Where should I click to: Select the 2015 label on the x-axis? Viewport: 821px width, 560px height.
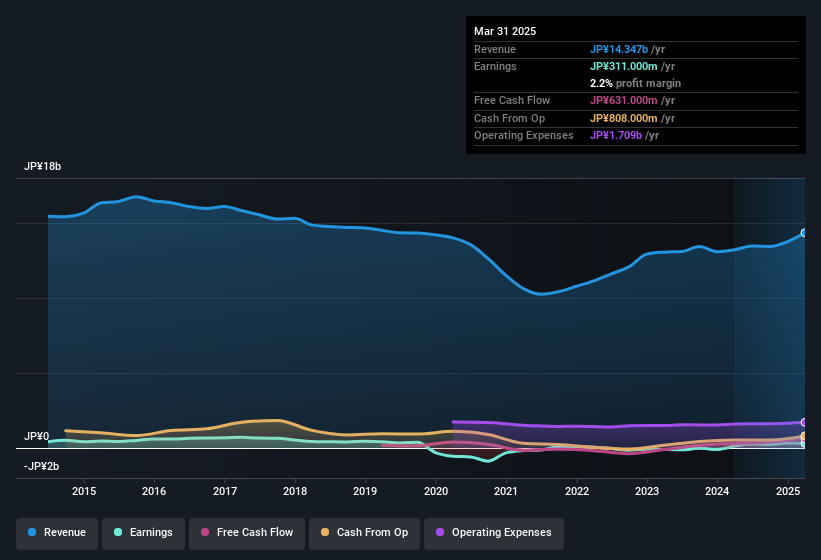(x=84, y=491)
